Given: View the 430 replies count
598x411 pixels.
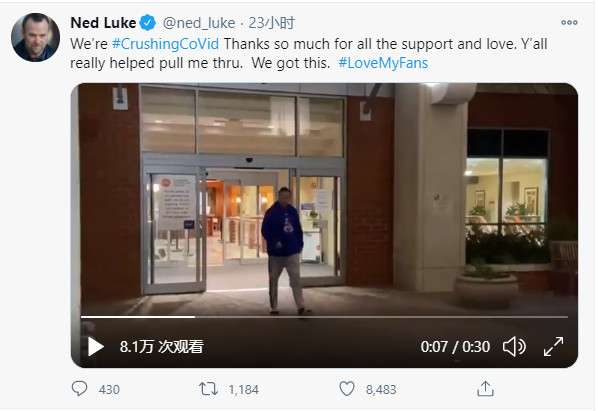Looking at the screenshot, I should 109,390.
